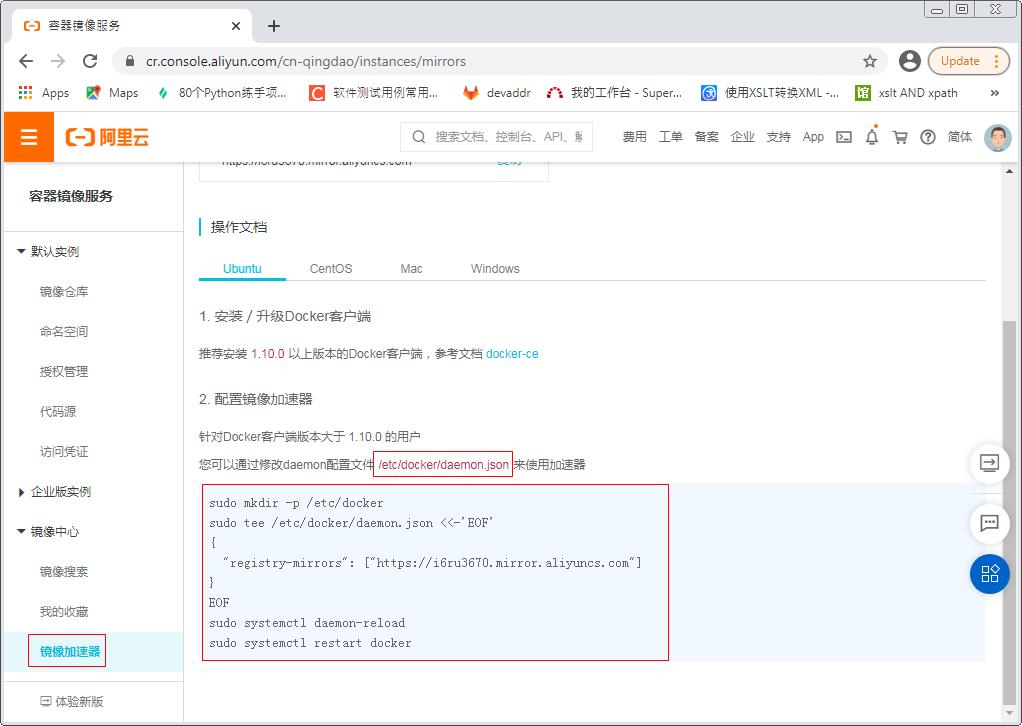The height and width of the screenshot is (726, 1022).
Task: Open 命名空间 in sidebar
Action: click(64, 331)
